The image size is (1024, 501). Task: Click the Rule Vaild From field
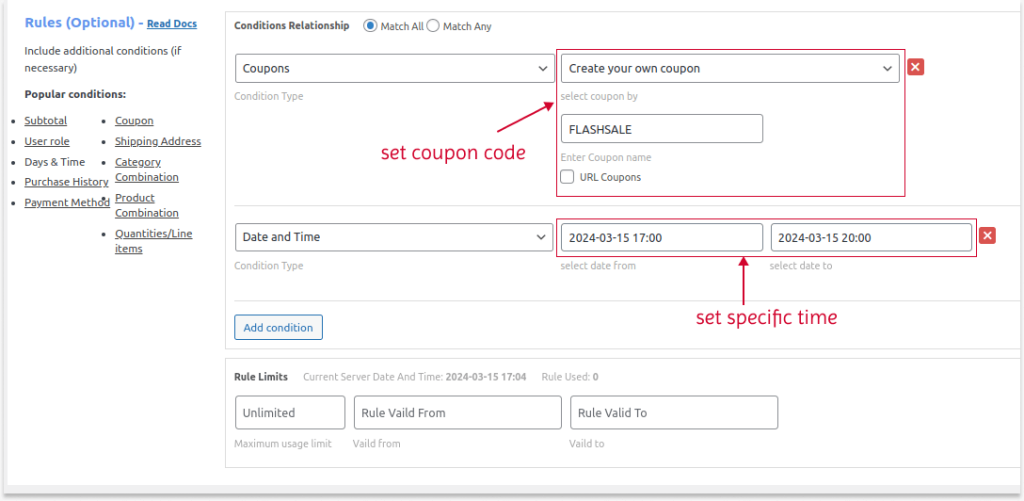pyautogui.click(x=458, y=412)
